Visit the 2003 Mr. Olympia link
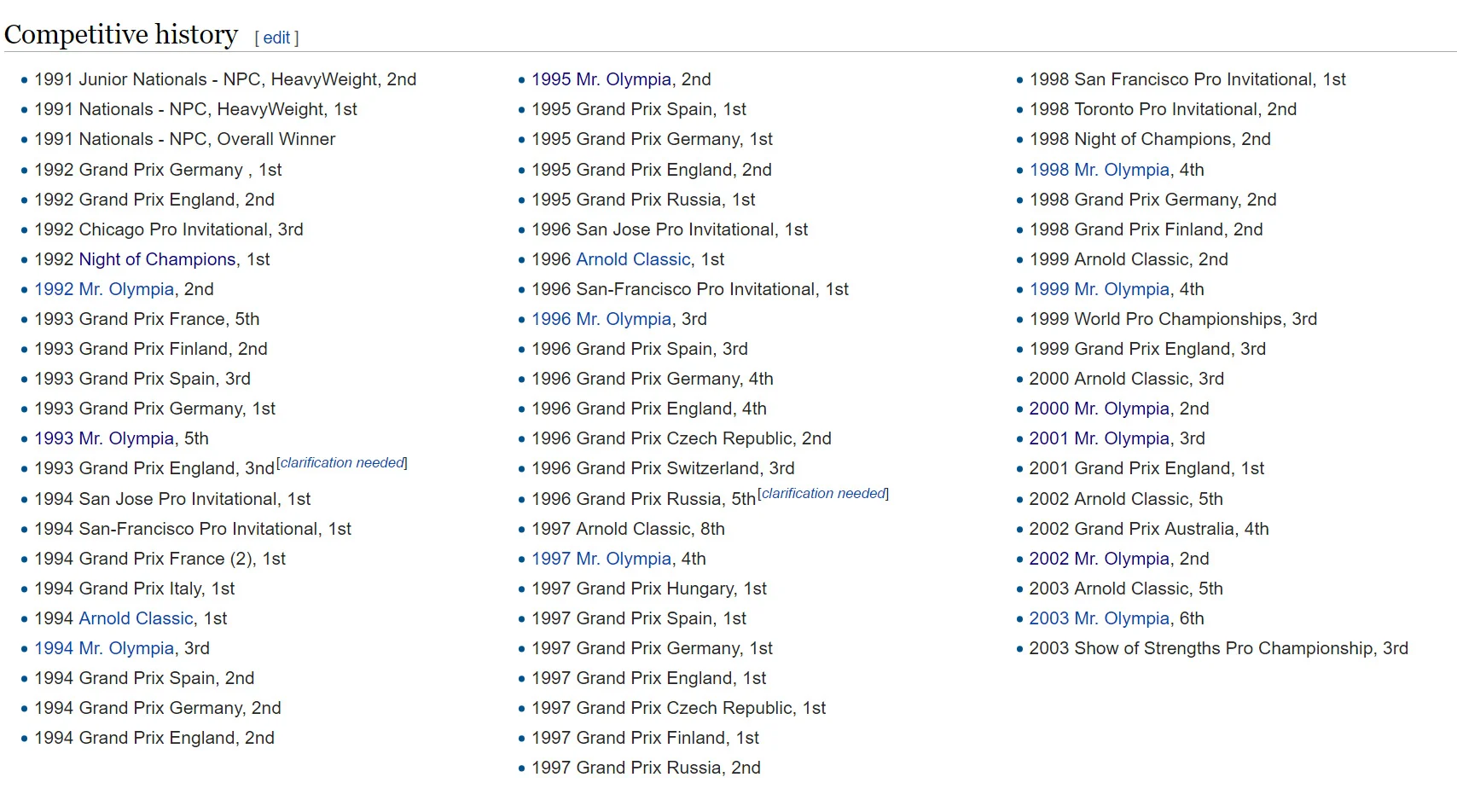 1099,618
